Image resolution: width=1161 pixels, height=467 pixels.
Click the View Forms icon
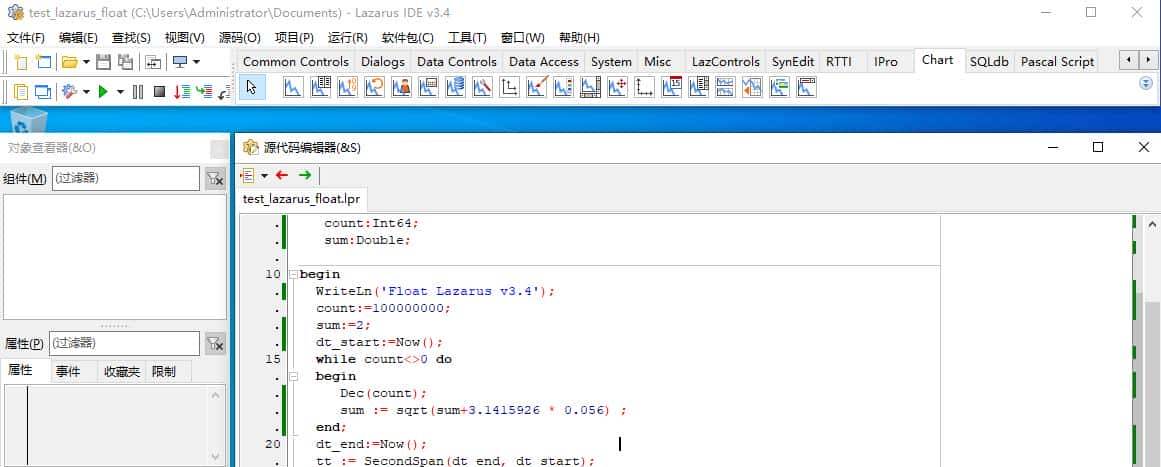coord(43,92)
